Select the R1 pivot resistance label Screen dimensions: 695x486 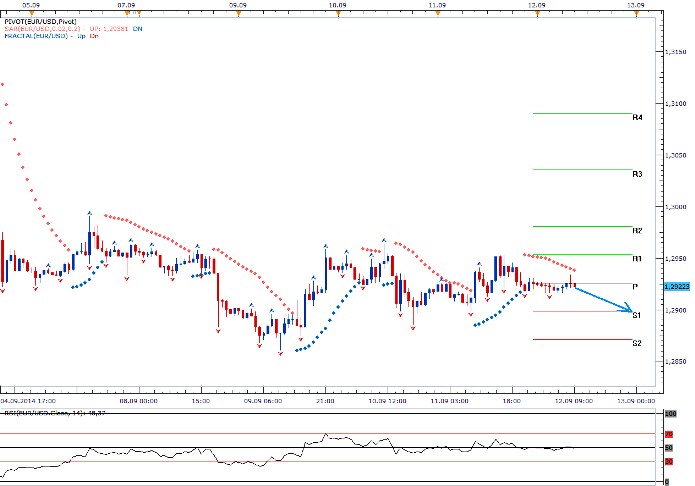pos(637,259)
